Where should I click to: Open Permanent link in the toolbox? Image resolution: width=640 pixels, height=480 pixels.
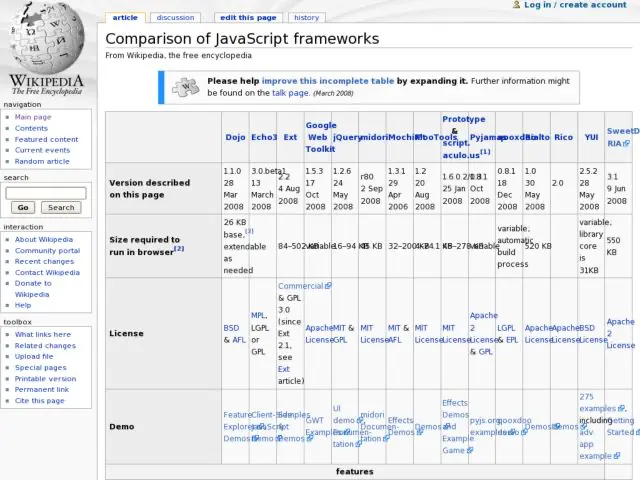coord(42,389)
